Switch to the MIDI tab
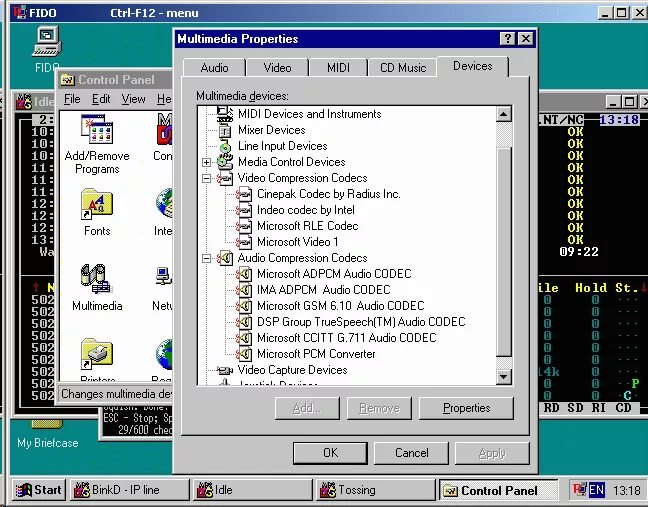 (338, 68)
